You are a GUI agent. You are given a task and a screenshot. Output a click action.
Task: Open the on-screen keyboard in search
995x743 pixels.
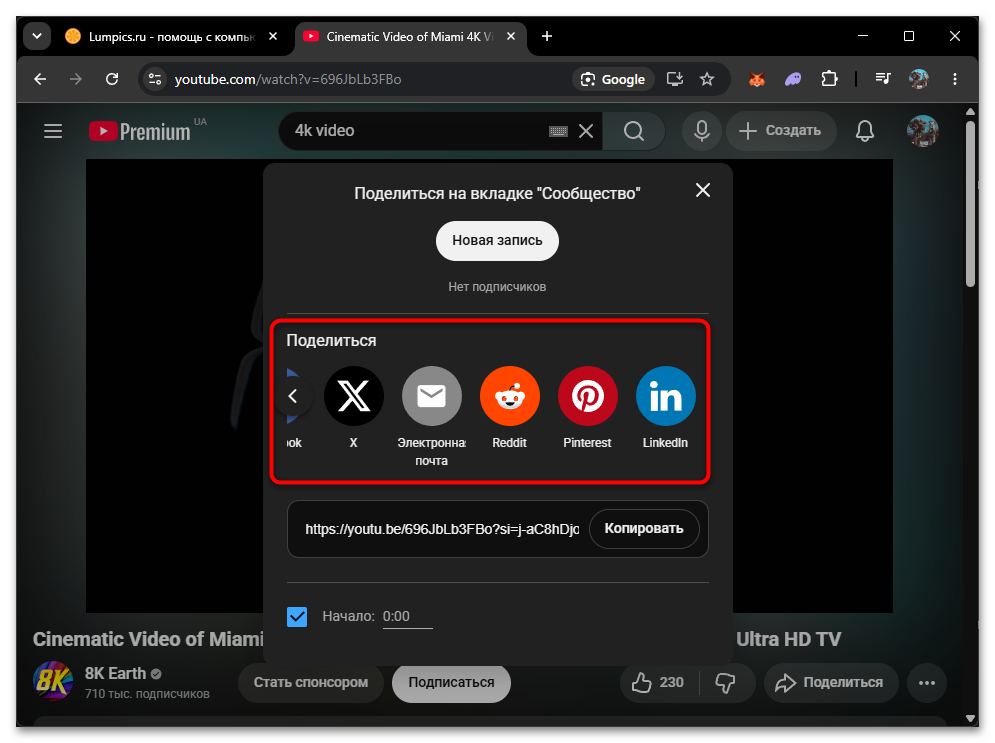click(x=558, y=131)
